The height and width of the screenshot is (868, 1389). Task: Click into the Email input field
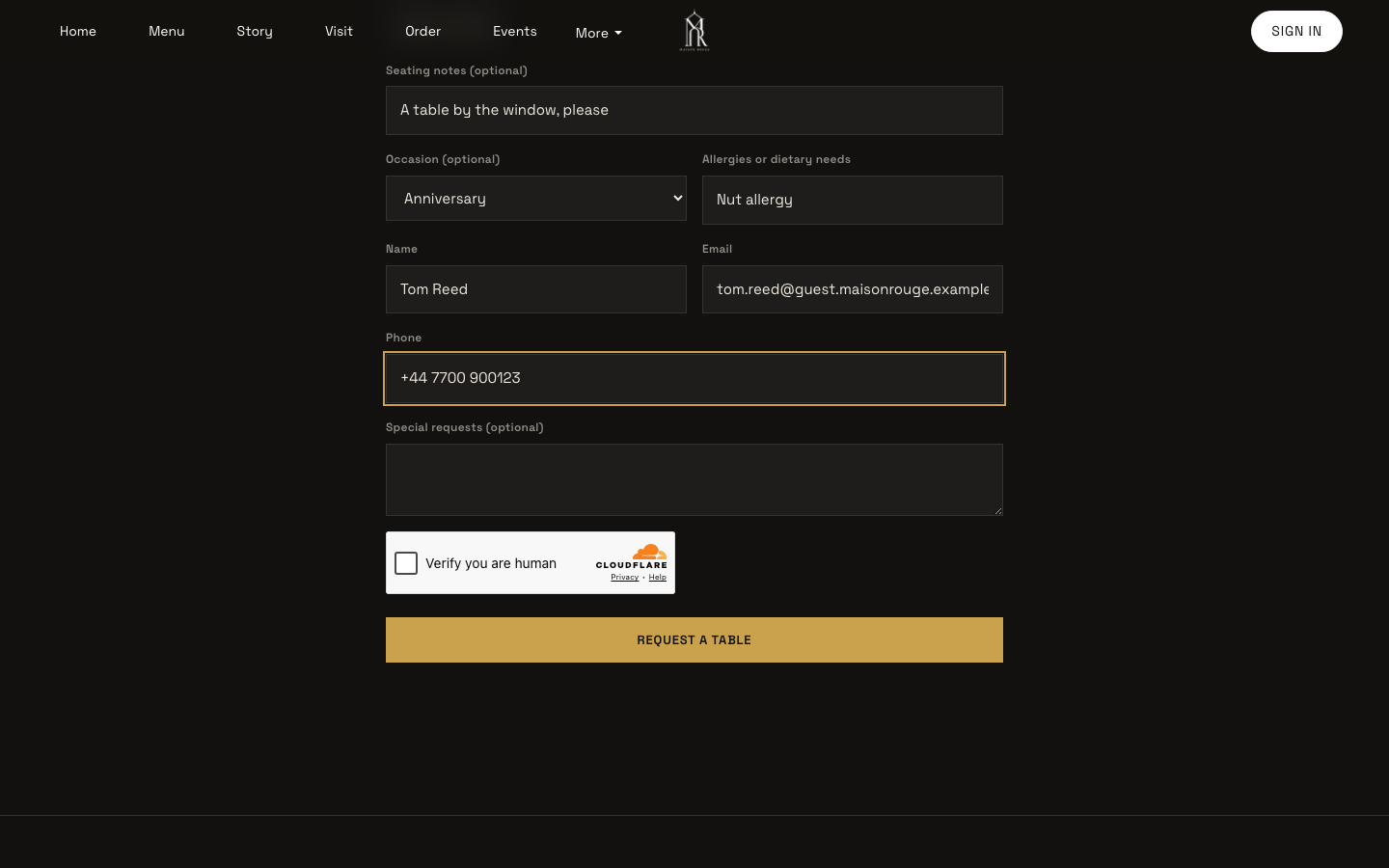tap(853, 289)
